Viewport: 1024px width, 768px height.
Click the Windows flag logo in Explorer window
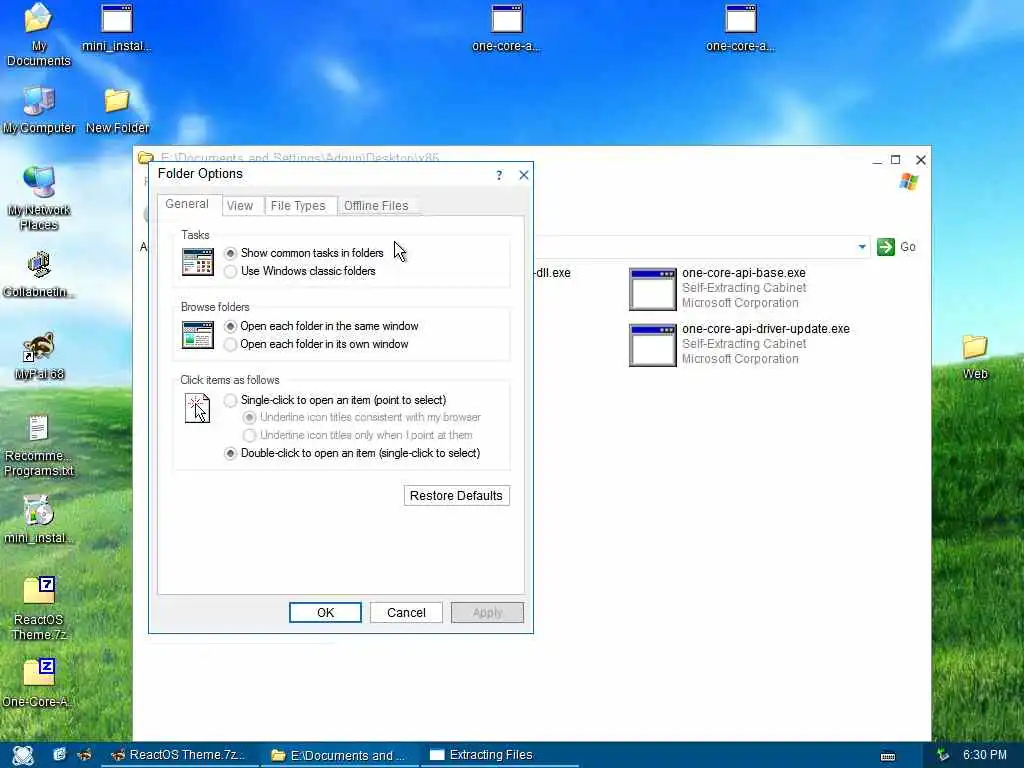tap(908, 182)
